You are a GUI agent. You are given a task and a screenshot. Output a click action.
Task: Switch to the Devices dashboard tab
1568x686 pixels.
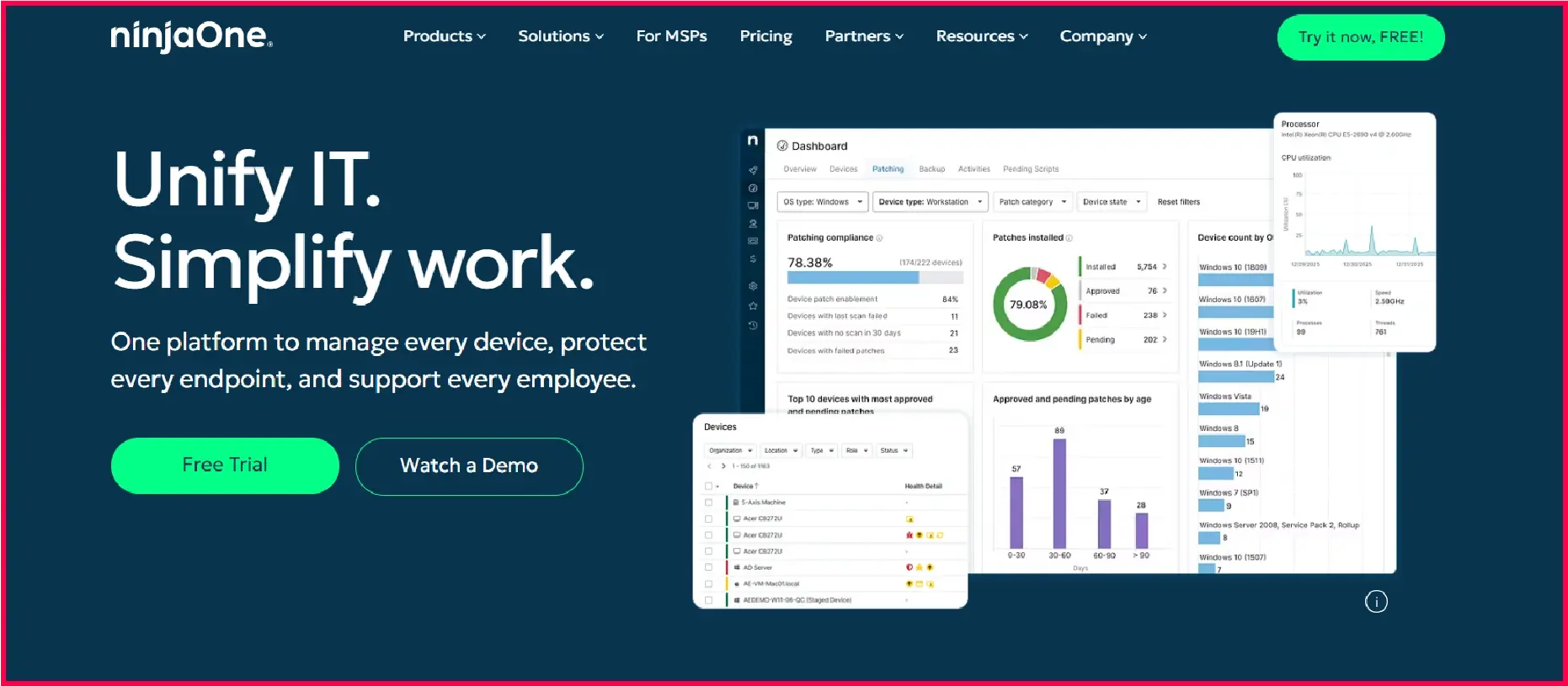pos(843,169)
